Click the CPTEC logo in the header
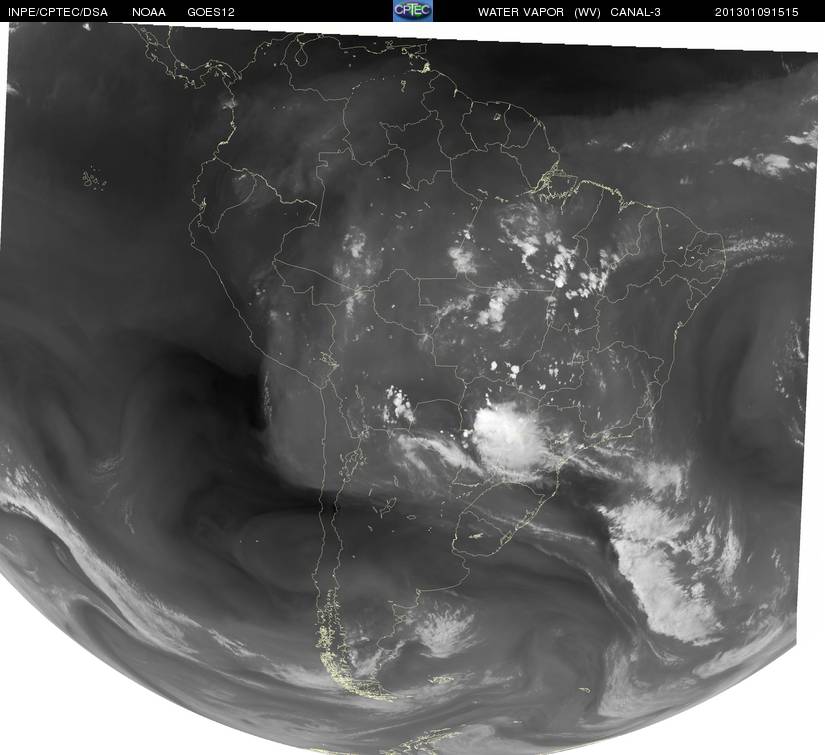 tap(413, 11)
